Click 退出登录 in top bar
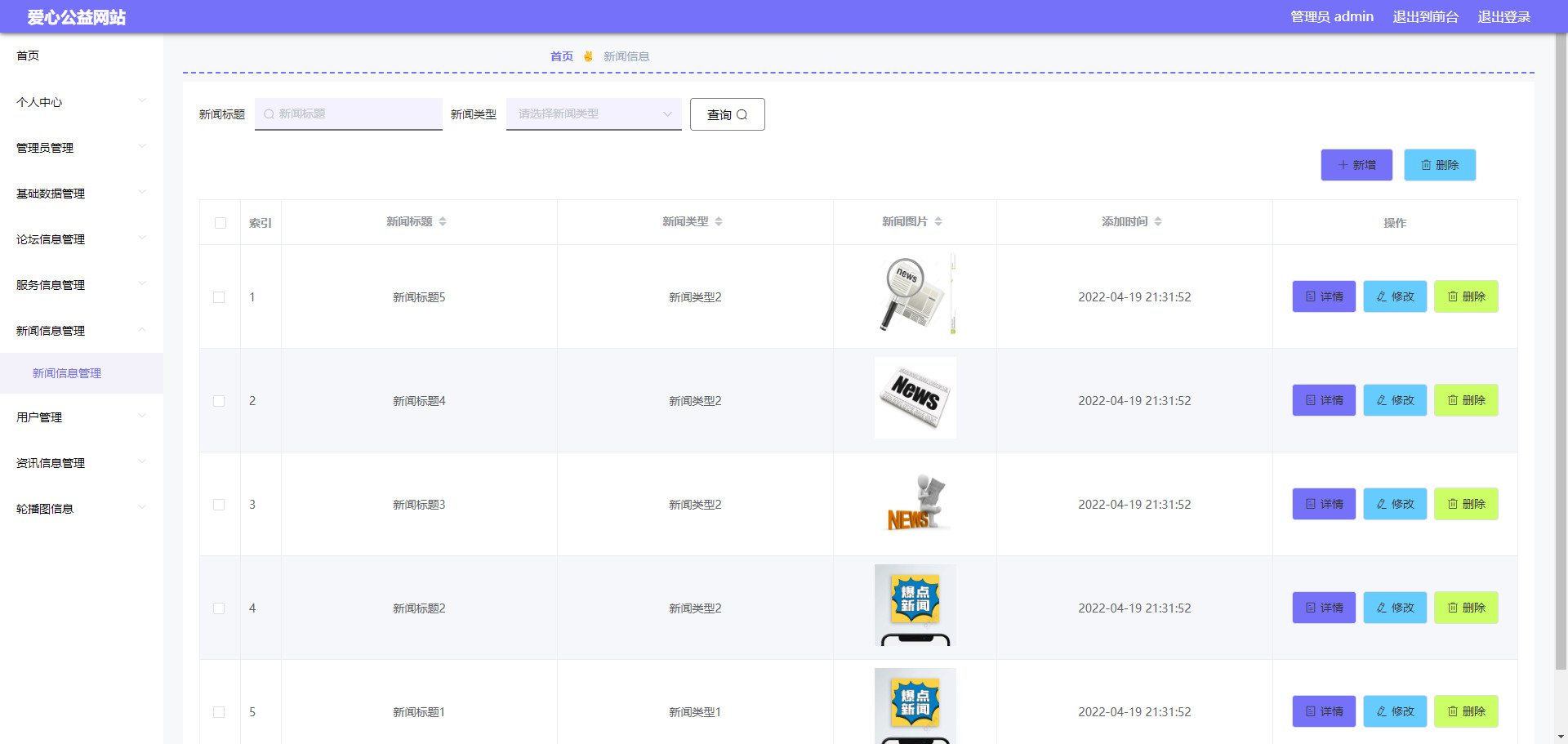The width and height of the screenshot is (1568, 744). pyautogui.click(x=1503, y=16)
